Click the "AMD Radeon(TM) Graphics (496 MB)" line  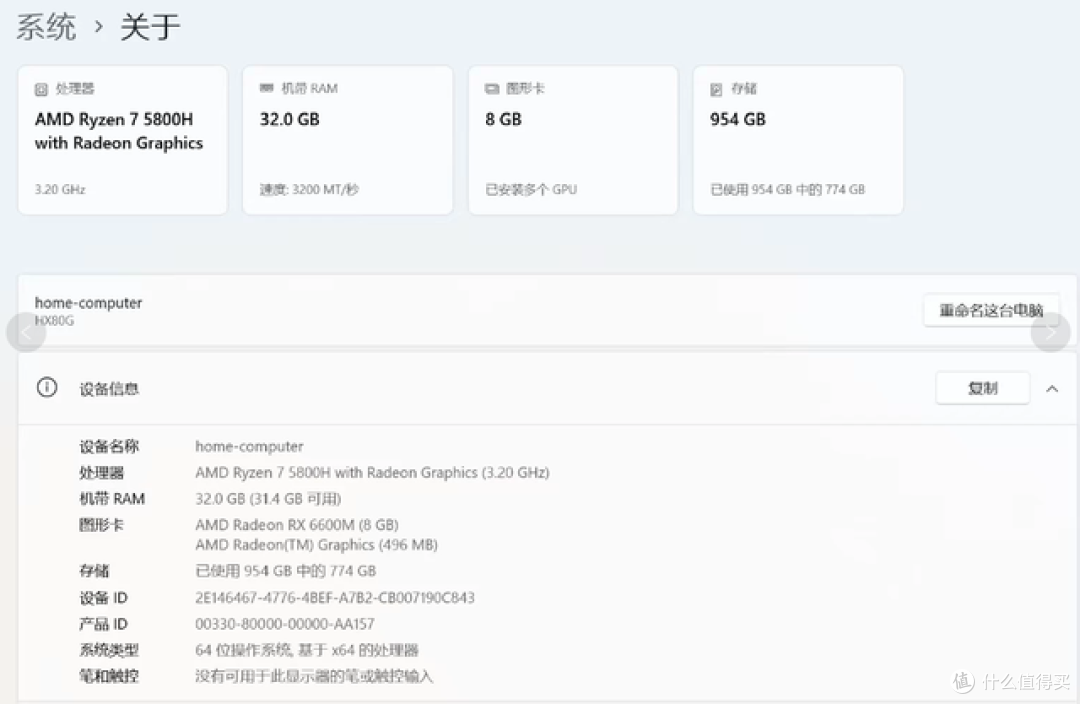[317, 545]
